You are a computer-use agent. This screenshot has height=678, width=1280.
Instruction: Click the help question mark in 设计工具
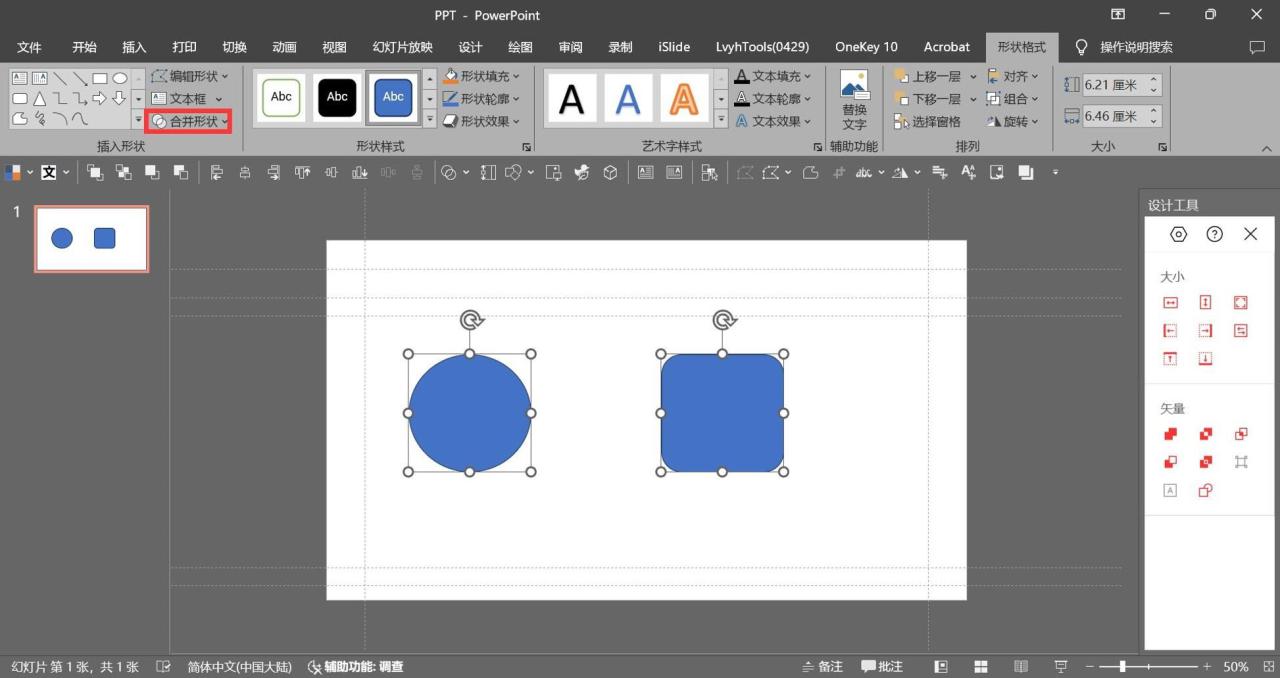1214,234
